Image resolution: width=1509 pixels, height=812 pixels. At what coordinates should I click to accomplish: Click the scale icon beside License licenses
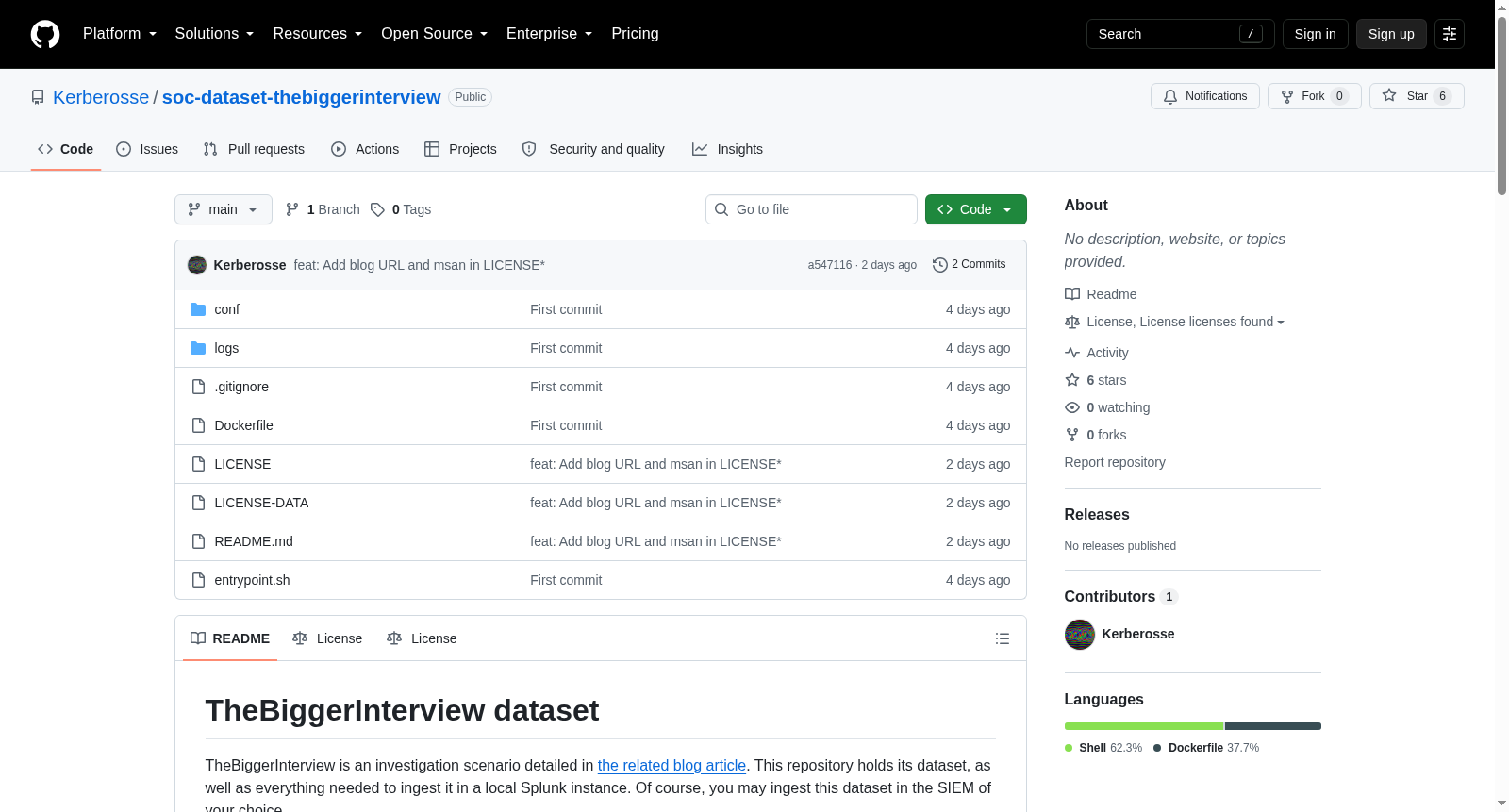click(1072, 323)
